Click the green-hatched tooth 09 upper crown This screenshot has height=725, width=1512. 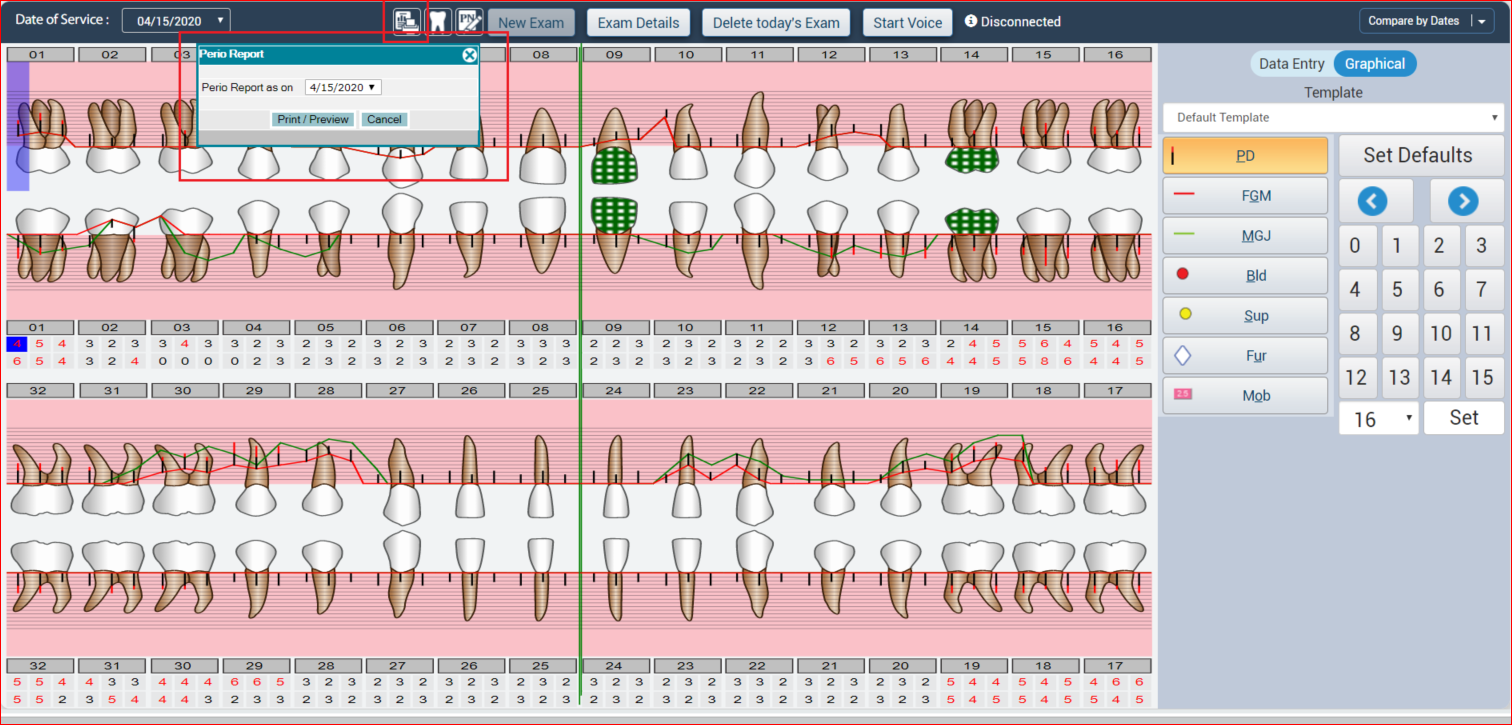pos(615,165)
